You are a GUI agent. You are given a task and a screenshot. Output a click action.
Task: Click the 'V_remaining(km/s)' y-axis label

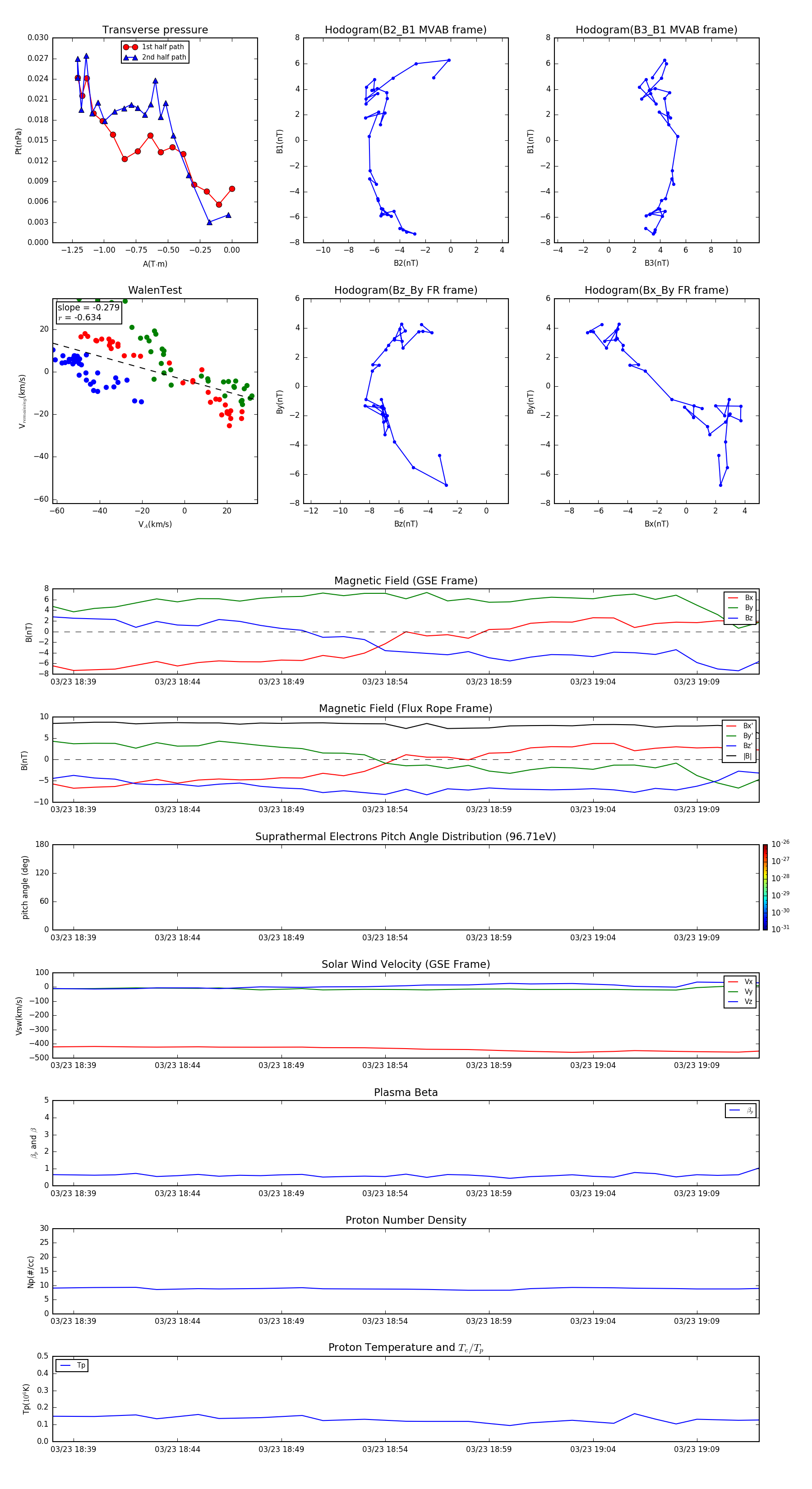pos(22,401)
